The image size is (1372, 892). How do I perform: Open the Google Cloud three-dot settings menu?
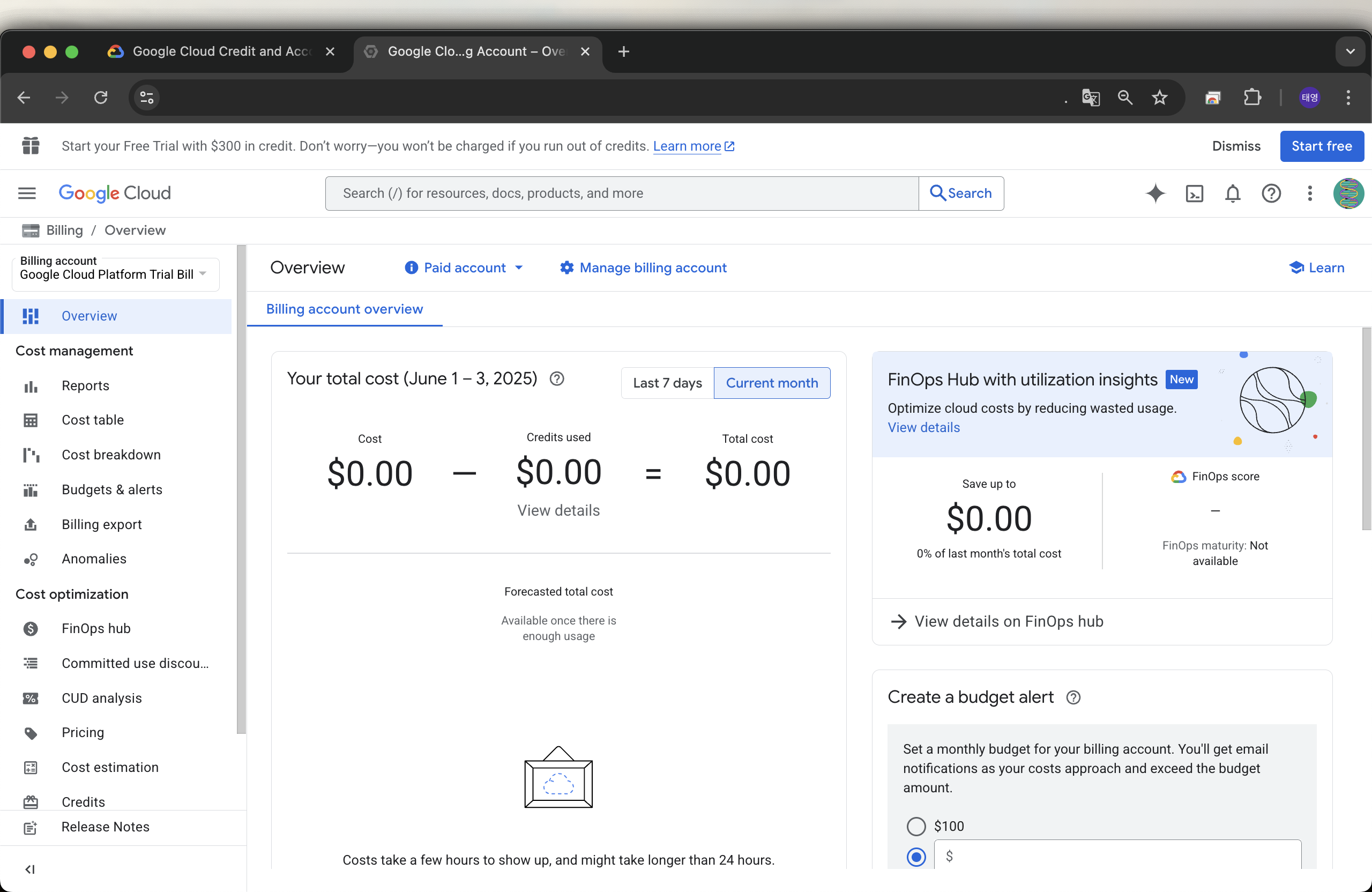1310,193
